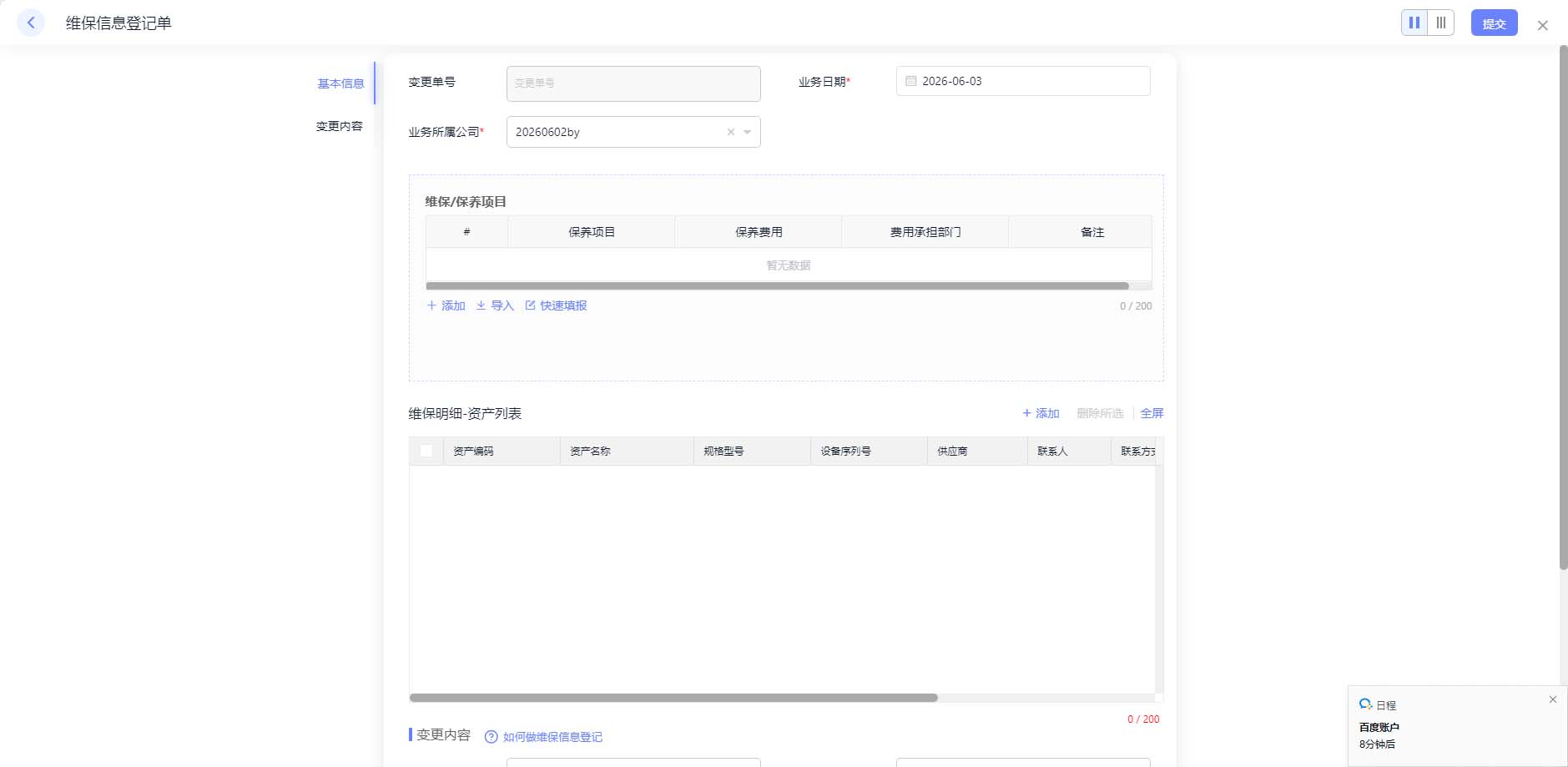Screen dimensions: 1568x767
Task: Add a row to 维保/保养项目 table
Action: (446, 305)
